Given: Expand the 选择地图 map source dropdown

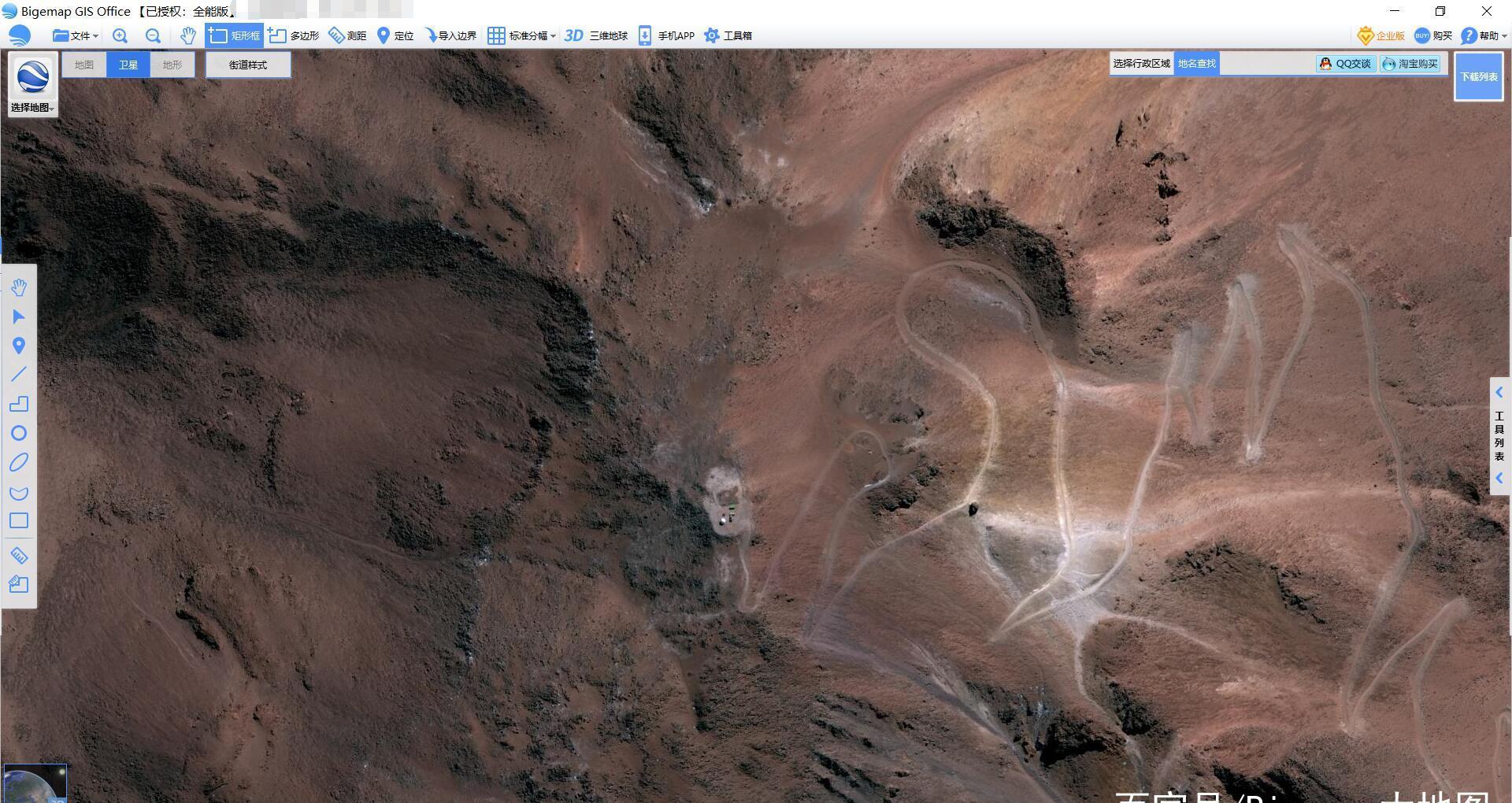Looking at the screenshot, I should pos(32,107).
